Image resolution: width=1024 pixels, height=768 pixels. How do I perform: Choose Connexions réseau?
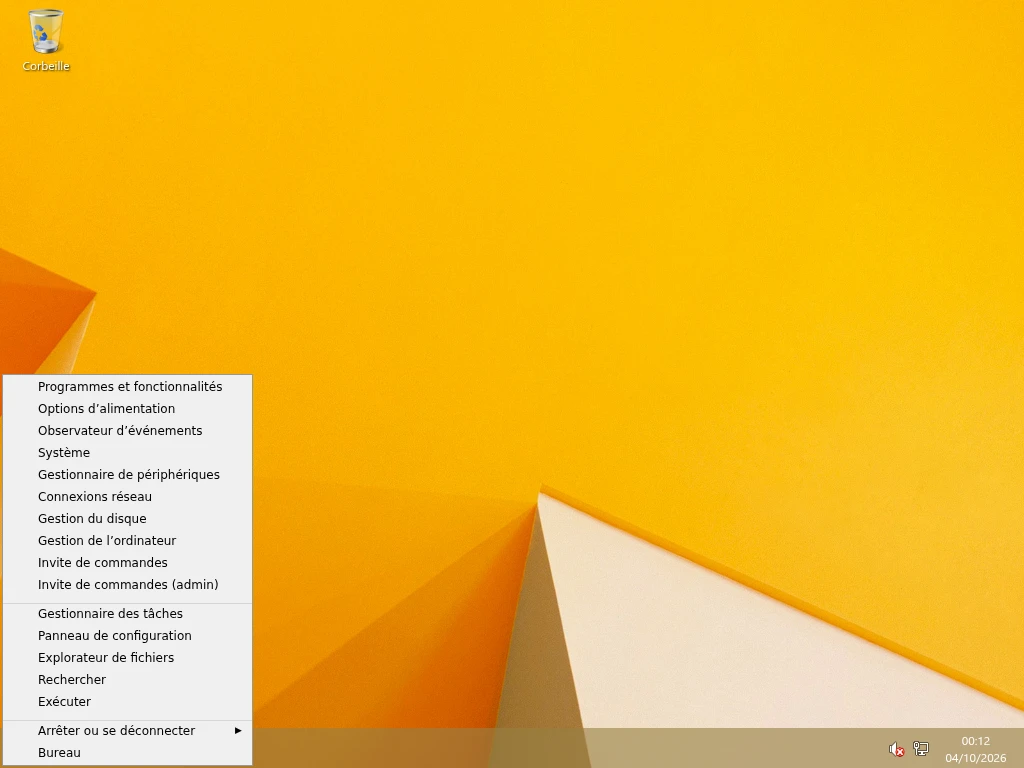click(x=127, y=496)
